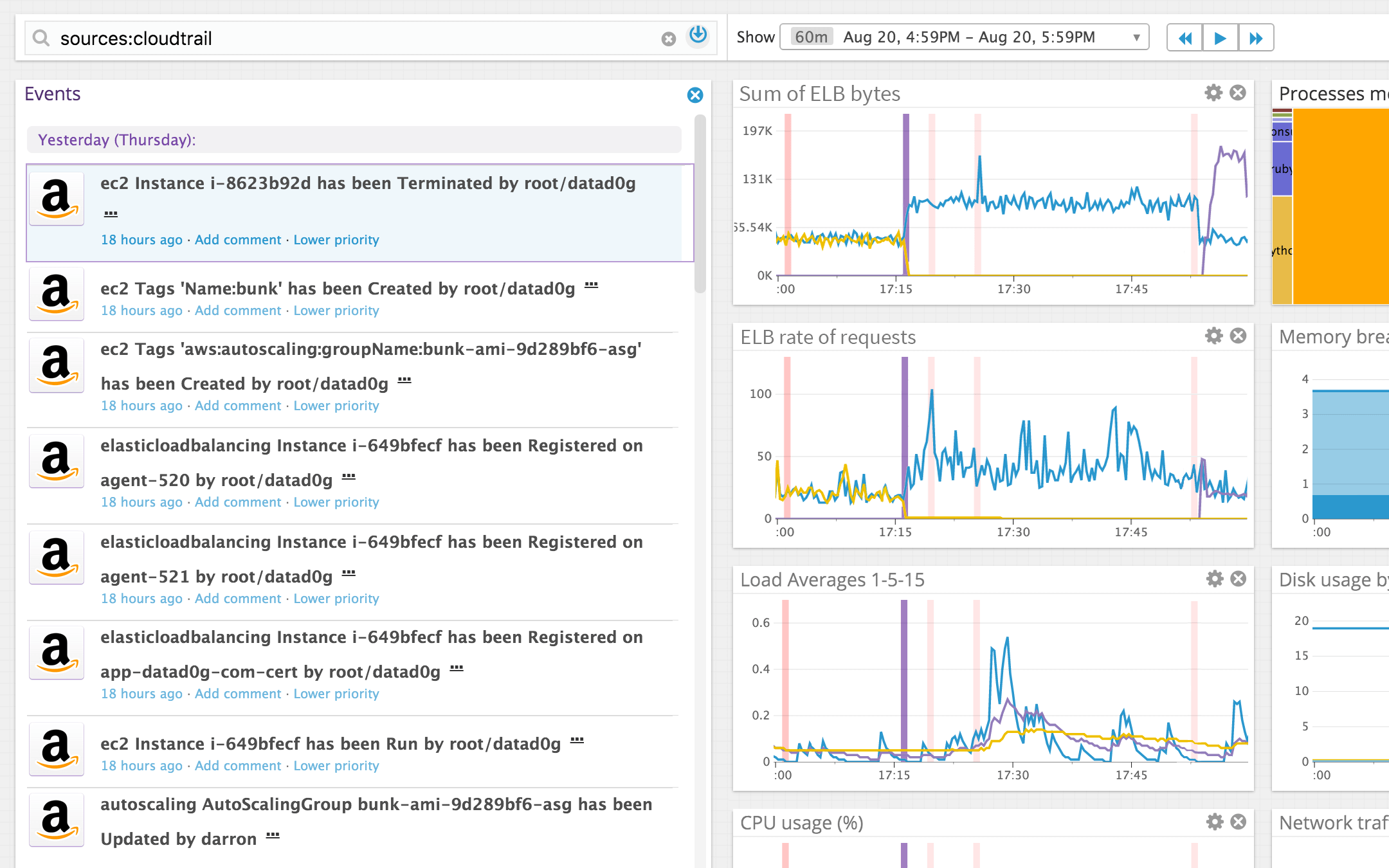Open settings gear on Sum of ELB bytes graph
Screen dimensions: 1389x868
tap(1213, 93)
